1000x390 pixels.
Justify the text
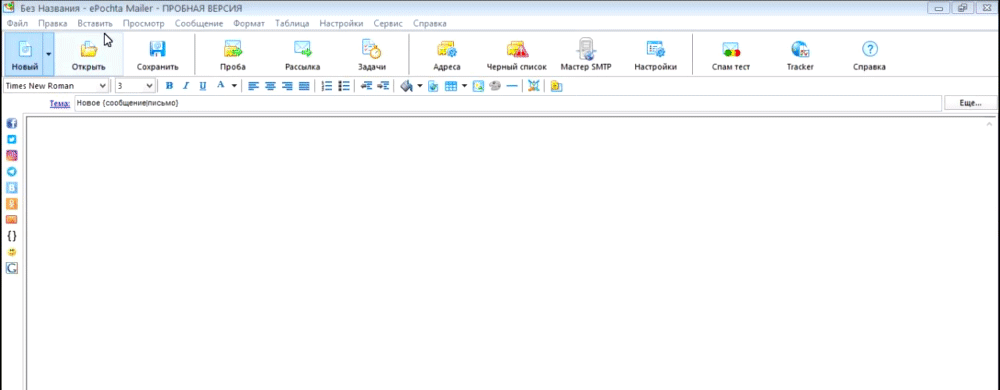304,85
